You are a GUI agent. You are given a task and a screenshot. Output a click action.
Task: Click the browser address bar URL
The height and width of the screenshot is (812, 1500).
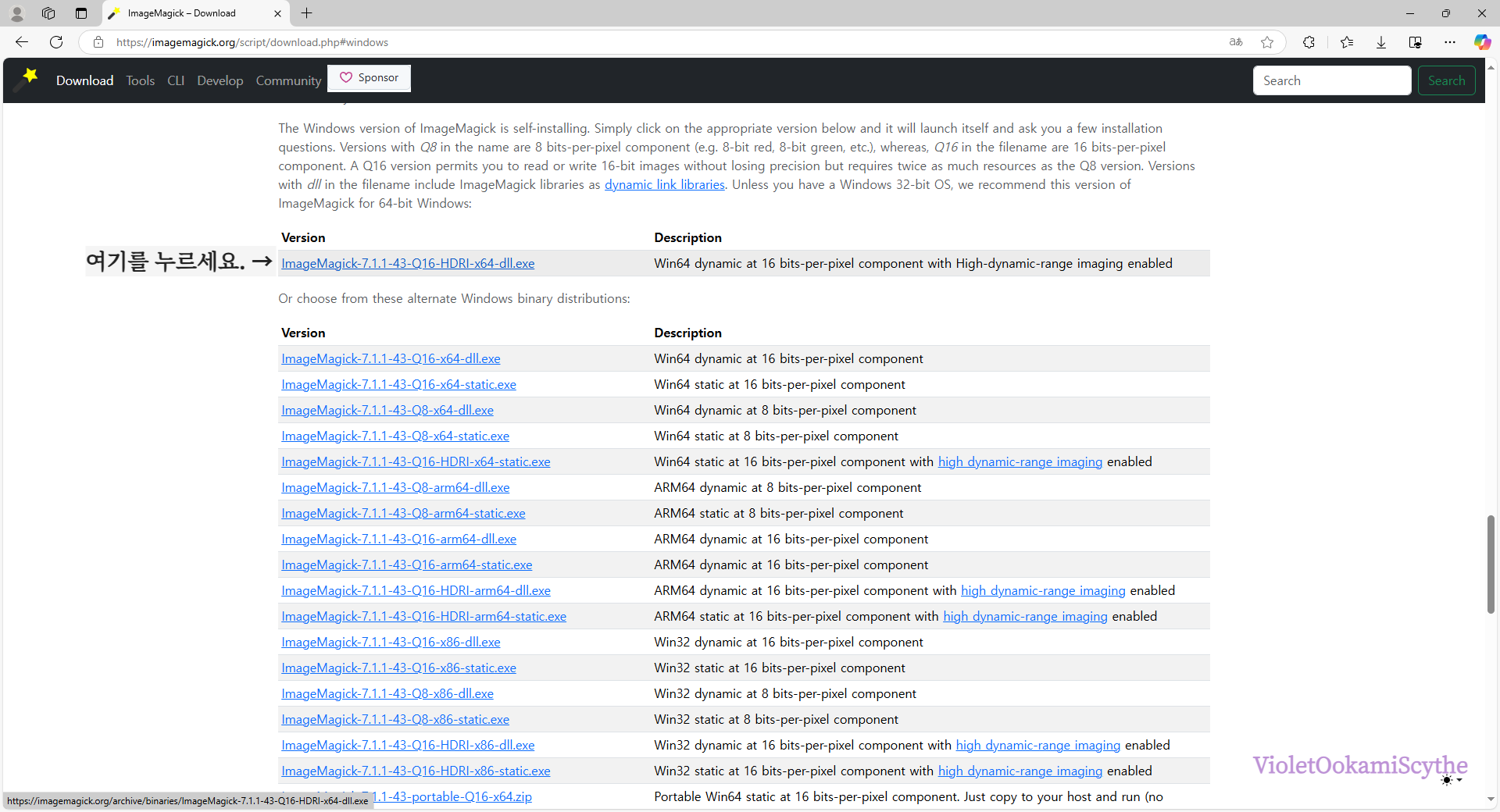coord(252,42)
